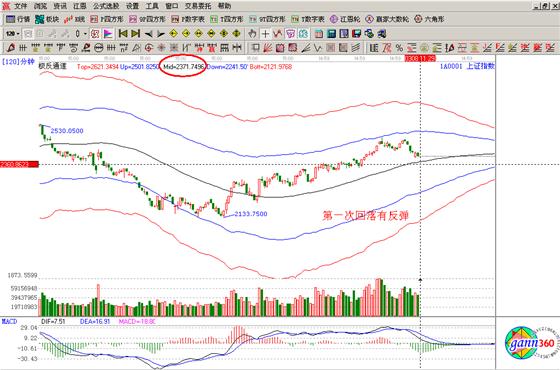This screenshot has width=560, height=370.
Task: Open the 交易委托 menu
Action: [x=198, y=6]
